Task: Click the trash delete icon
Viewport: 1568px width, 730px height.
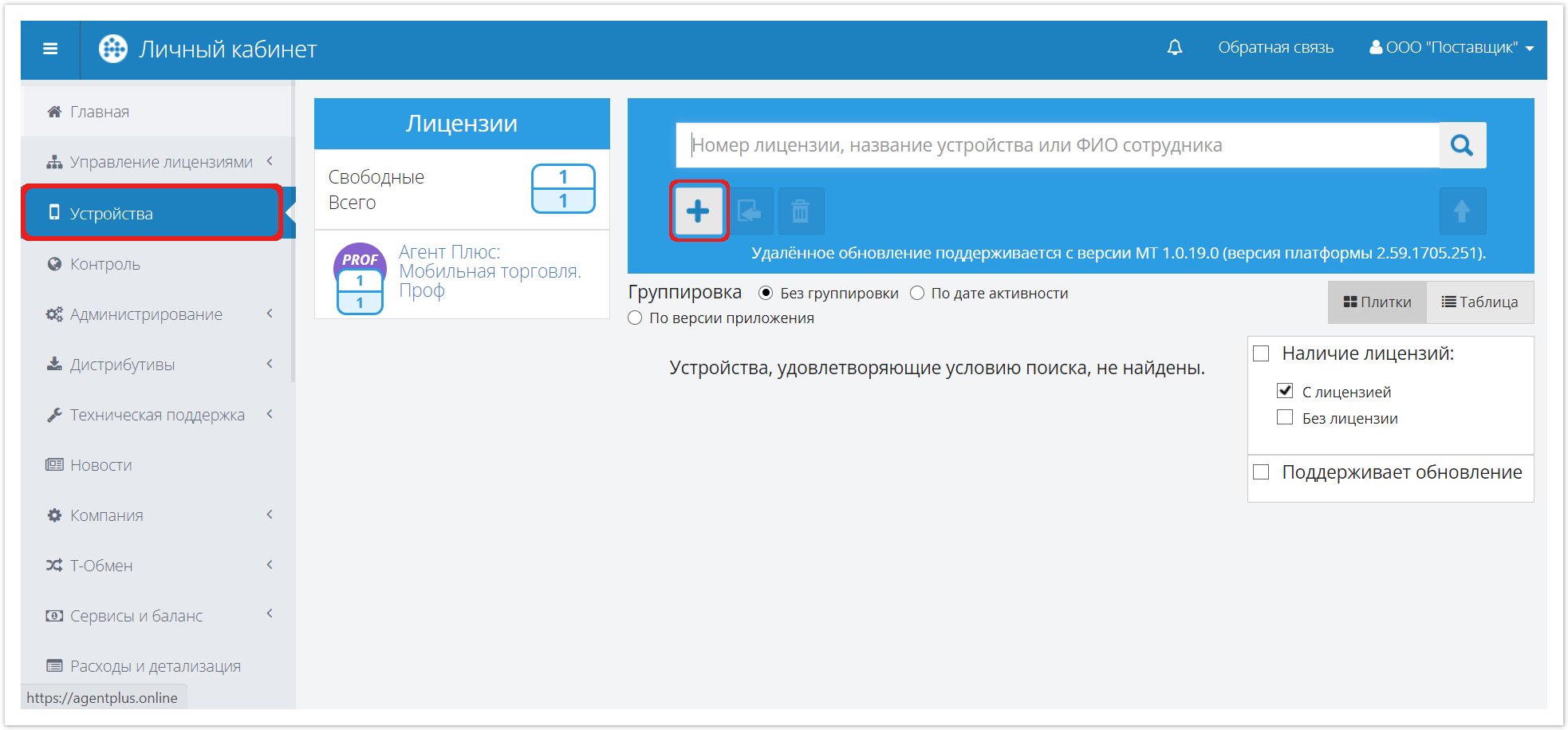Action: pyautogui.click(x=800, y=211)
